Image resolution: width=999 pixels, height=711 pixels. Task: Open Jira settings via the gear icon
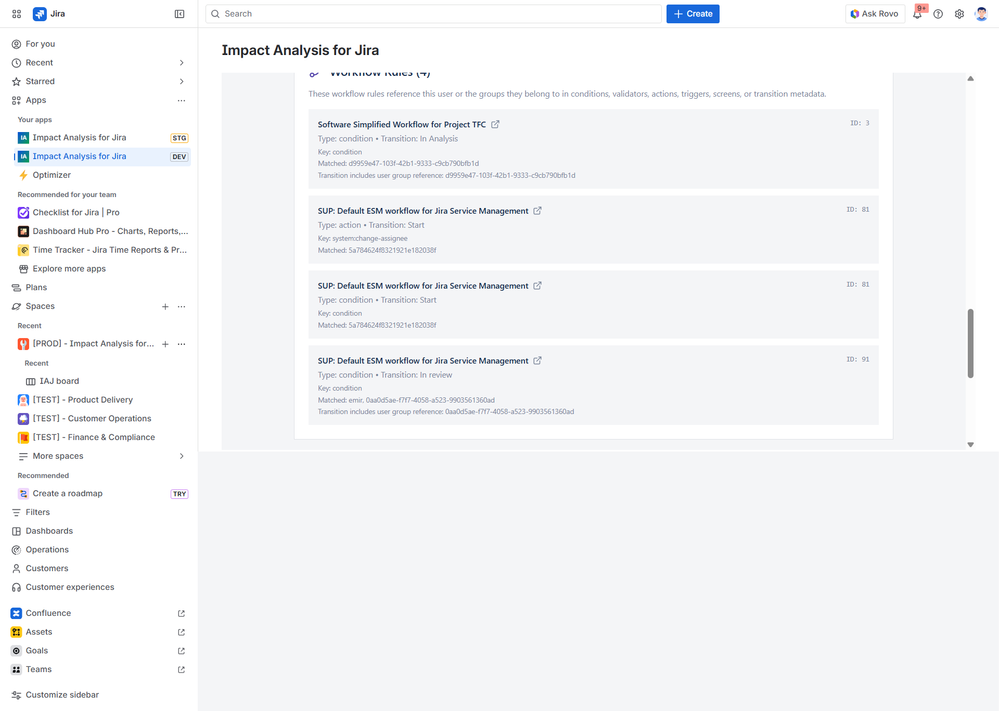point(958,13)
